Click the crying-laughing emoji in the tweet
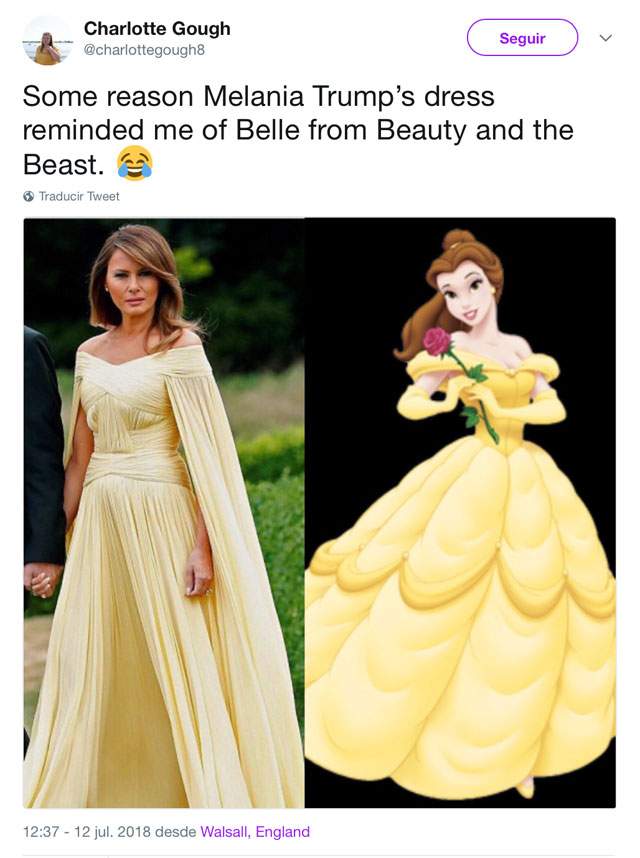The height and width of the screenshot is (858, 640). coord(135,163)
